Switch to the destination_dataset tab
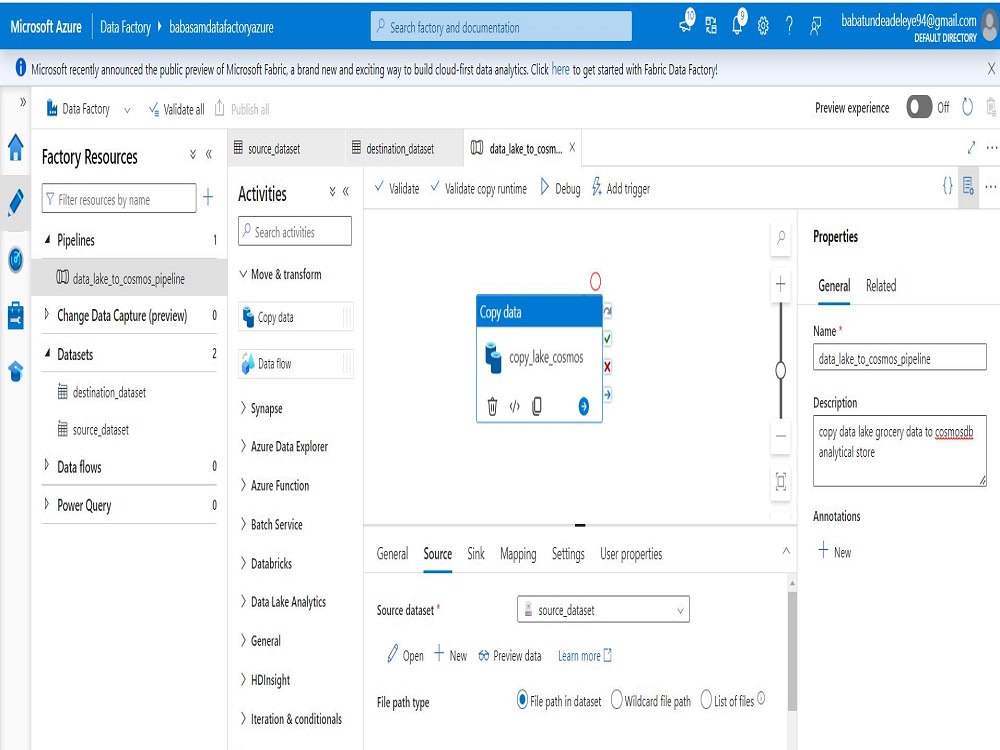This screenshot has width=1000, height=750. point(404,149)
